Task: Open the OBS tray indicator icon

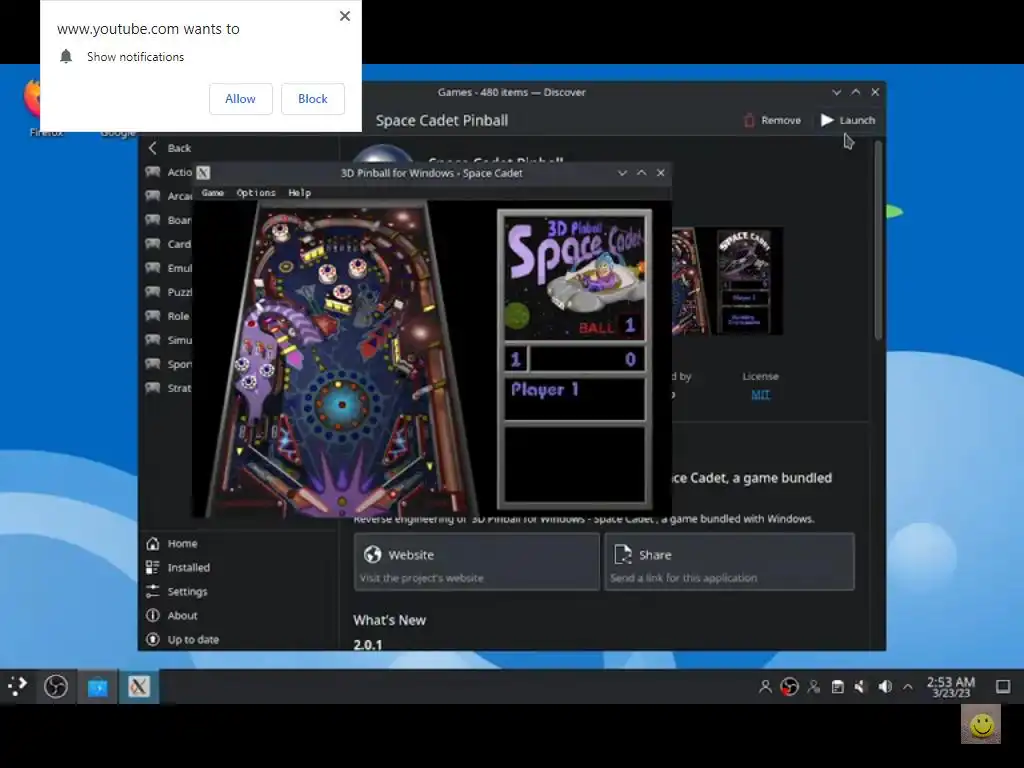Action: click(x=790, y=686)
